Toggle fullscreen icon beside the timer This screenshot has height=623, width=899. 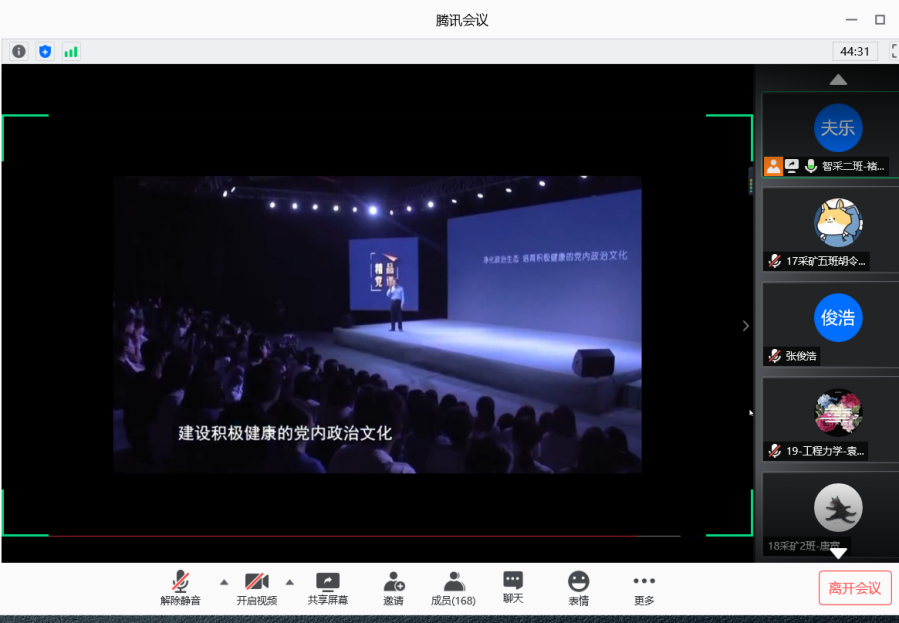[893, 51]
